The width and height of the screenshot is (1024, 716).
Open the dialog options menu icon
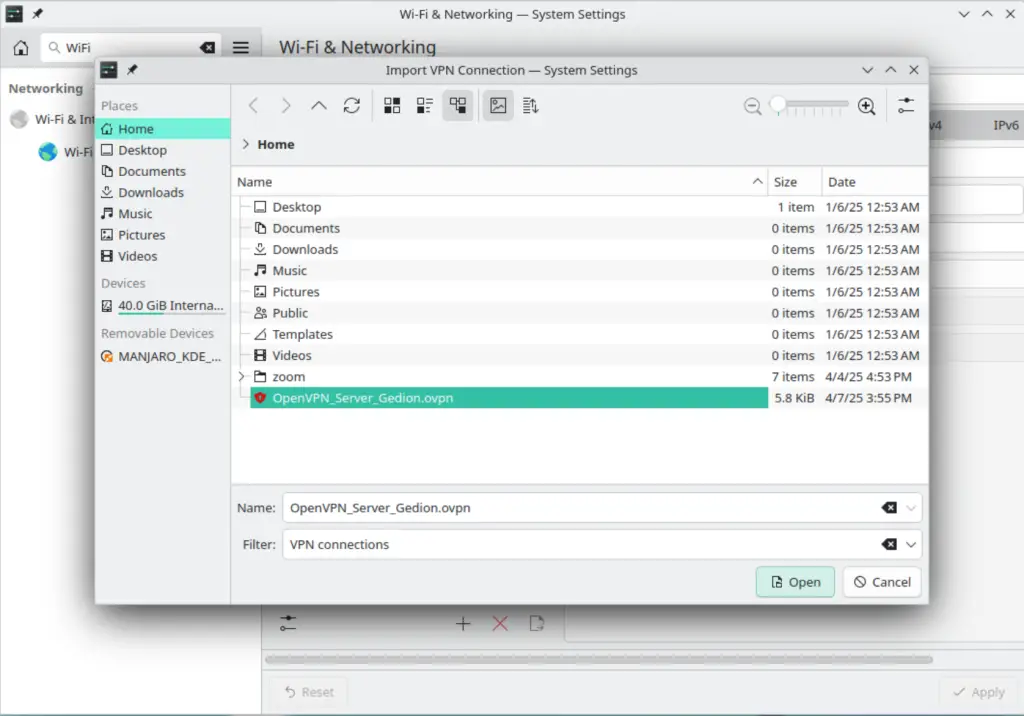[x=908, y=105]
